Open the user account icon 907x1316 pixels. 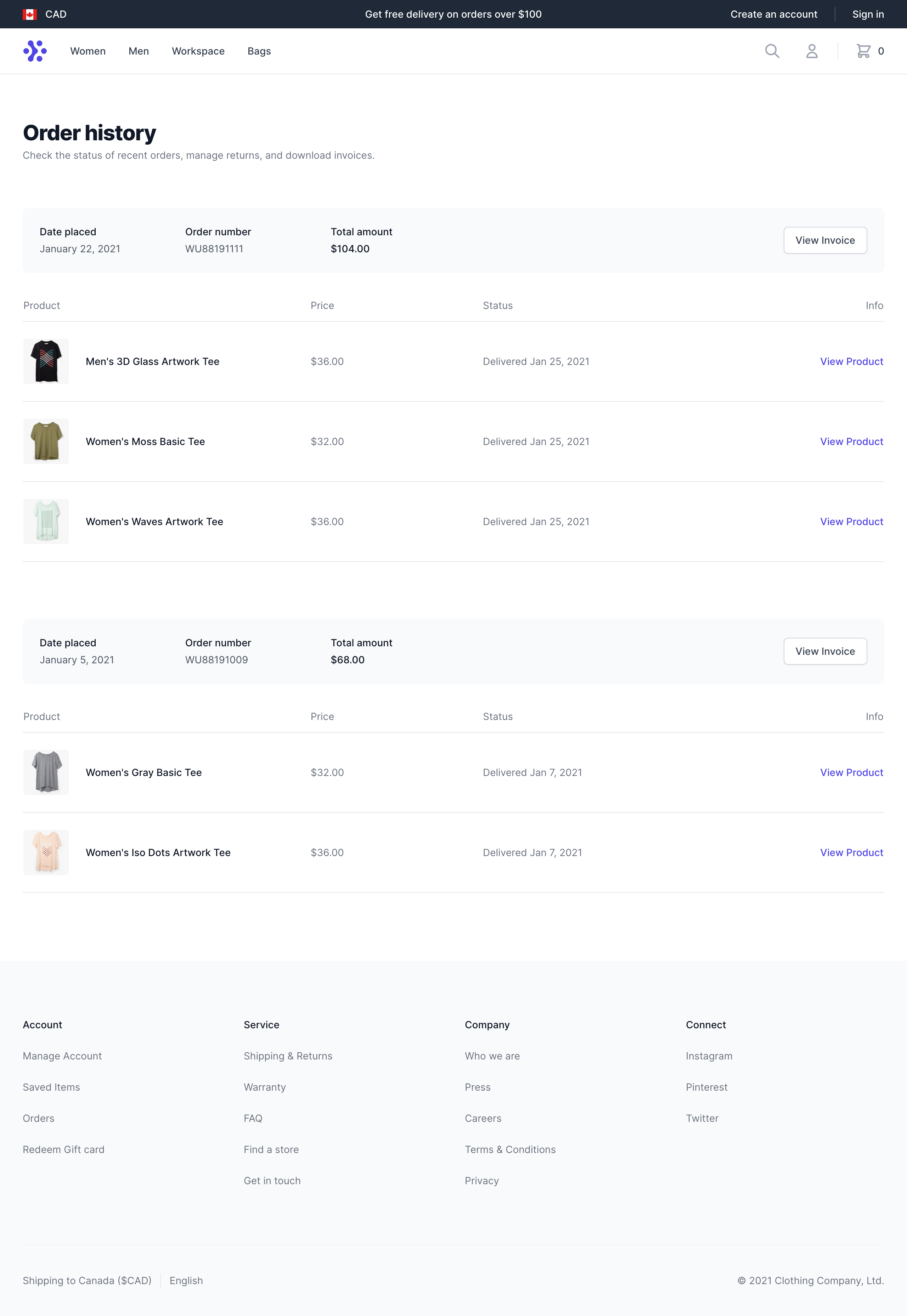[x=812, y=51]
